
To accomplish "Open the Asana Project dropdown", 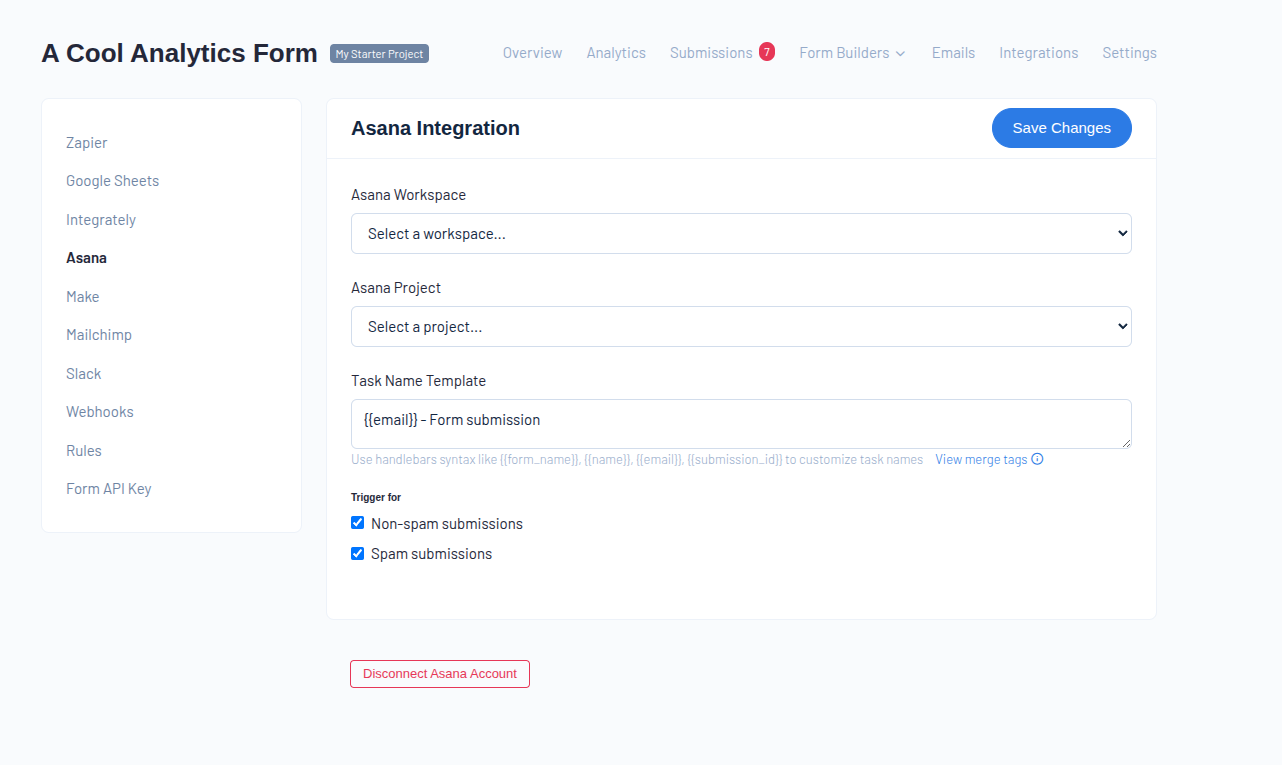I will coord(741,326).
